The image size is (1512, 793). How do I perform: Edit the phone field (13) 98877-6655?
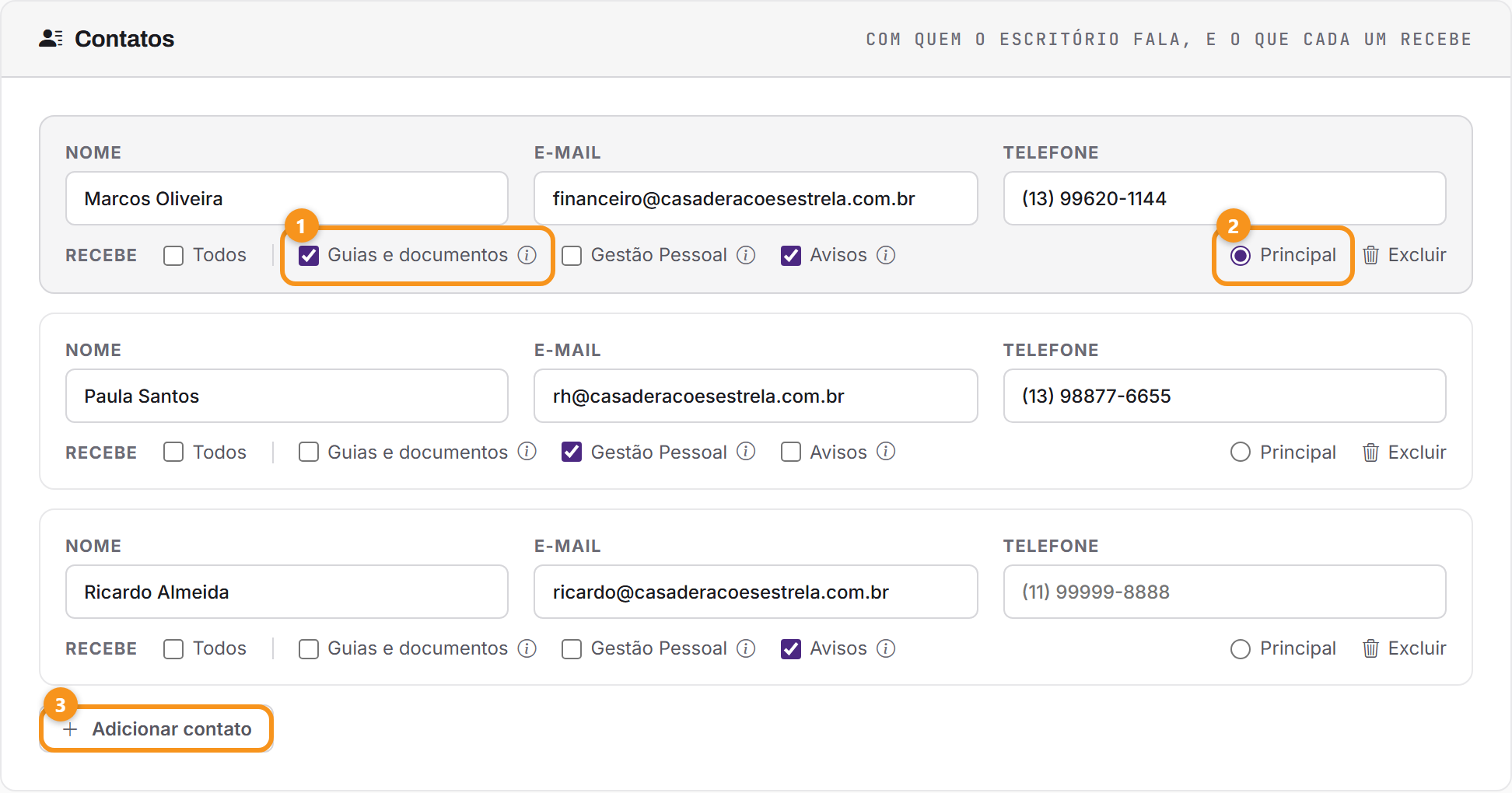click(x=1225, y=396)
